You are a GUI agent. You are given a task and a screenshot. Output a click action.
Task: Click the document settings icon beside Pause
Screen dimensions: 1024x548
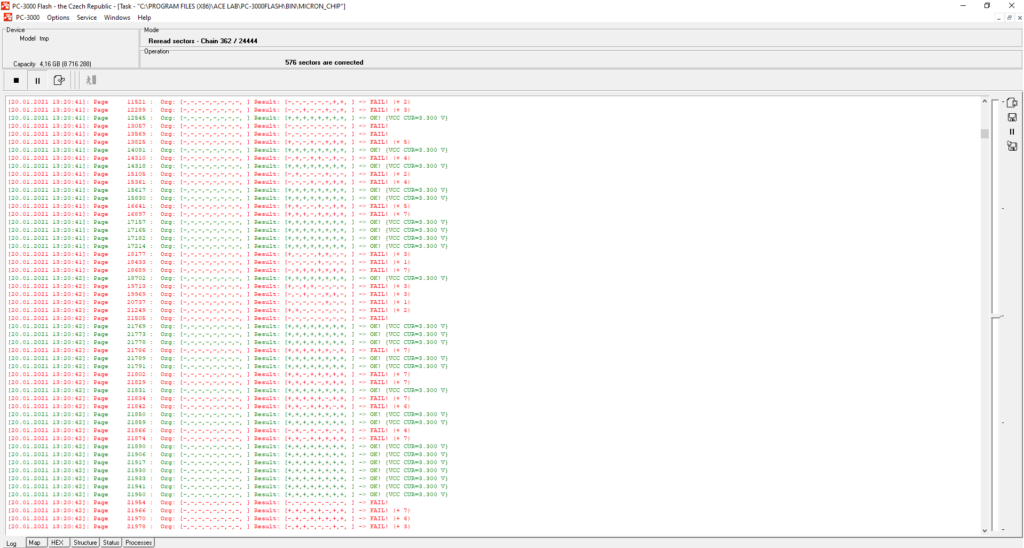59,80
